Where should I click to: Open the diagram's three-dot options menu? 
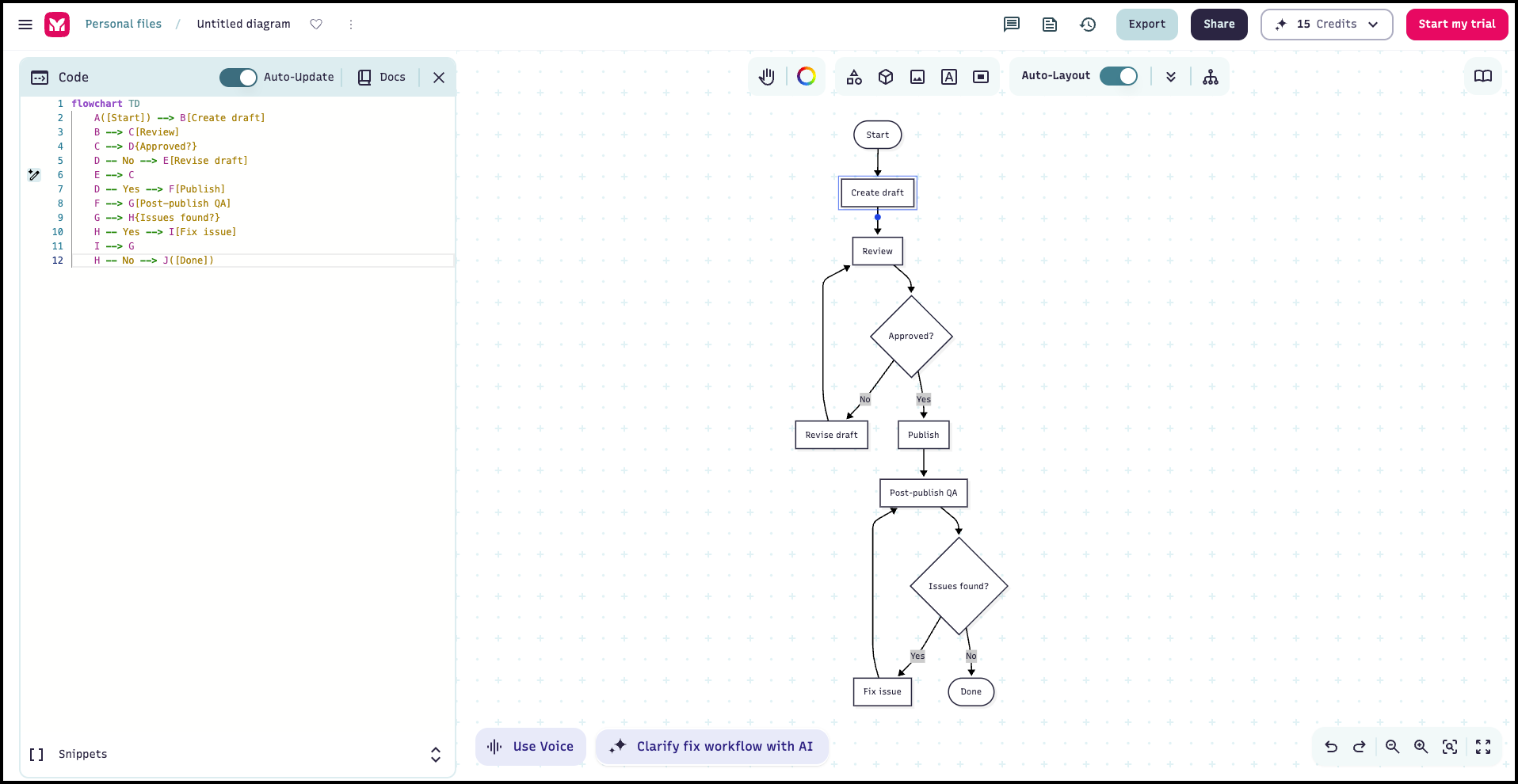coord(351,25)
